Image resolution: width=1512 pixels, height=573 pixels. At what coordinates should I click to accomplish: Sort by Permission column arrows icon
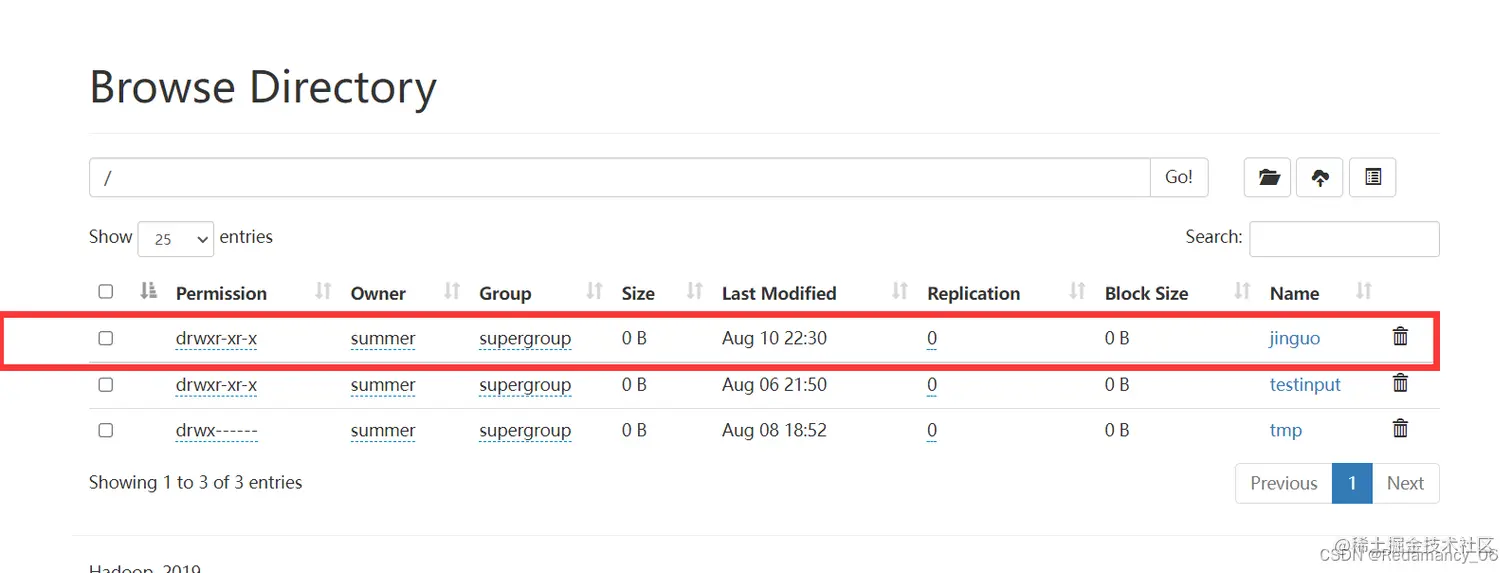(x=323, y=291)
